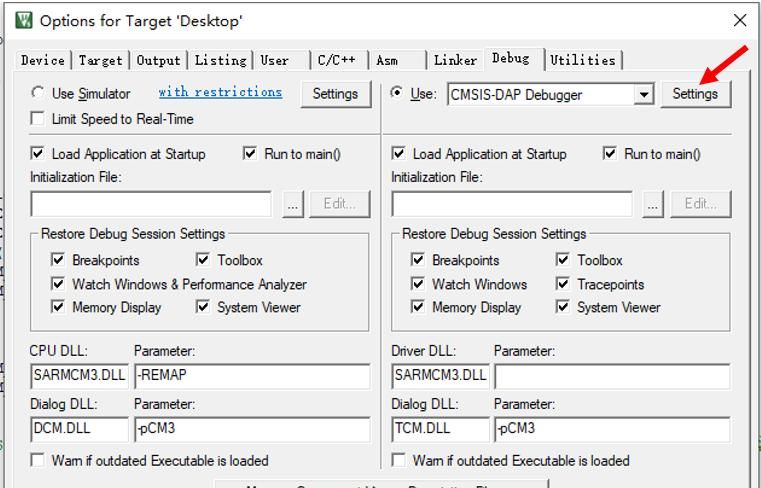The image size is (761, 488).
Task: Browse for right Initialization File with ellipsis button
Action: pos(653,204)
